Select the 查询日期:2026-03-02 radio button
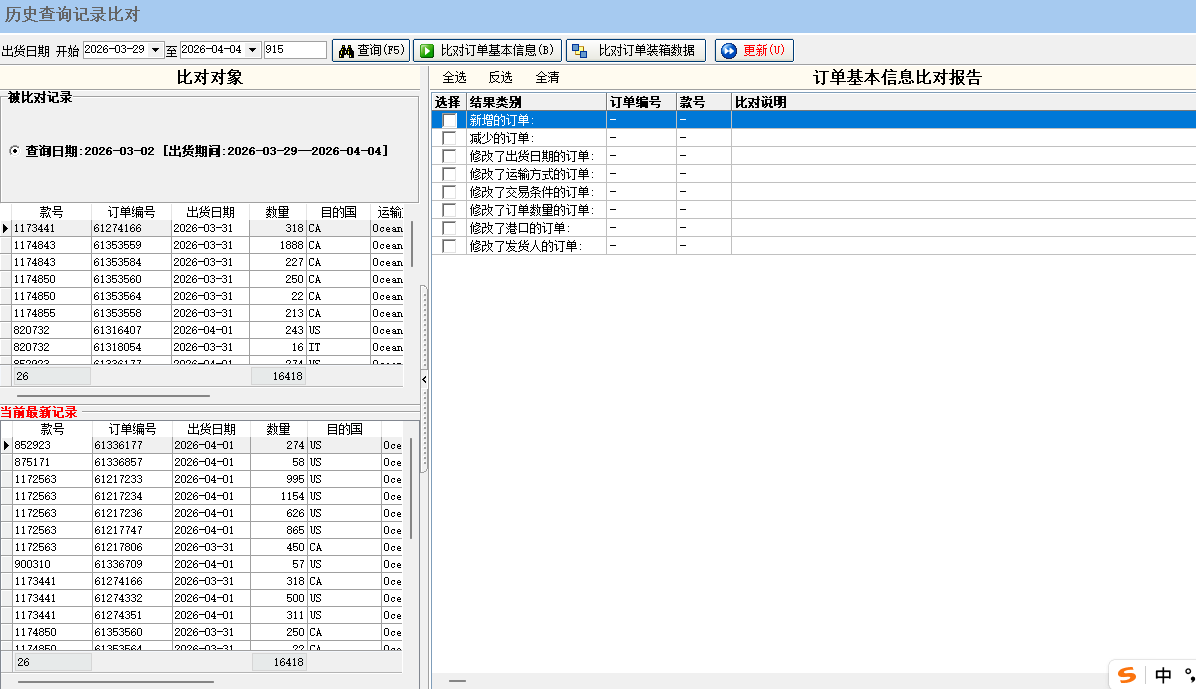This screenshot has width=1196, height=689. 14,151
